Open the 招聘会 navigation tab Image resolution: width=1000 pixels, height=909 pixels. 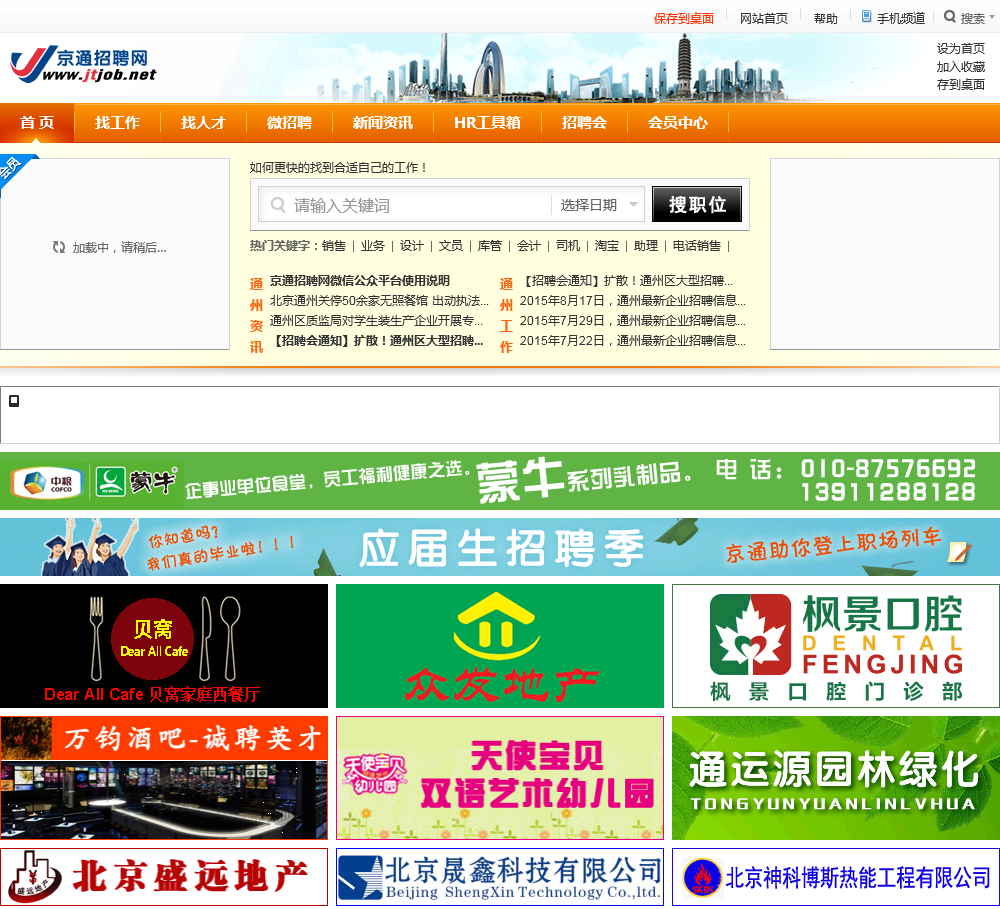(x=584, y=122)
